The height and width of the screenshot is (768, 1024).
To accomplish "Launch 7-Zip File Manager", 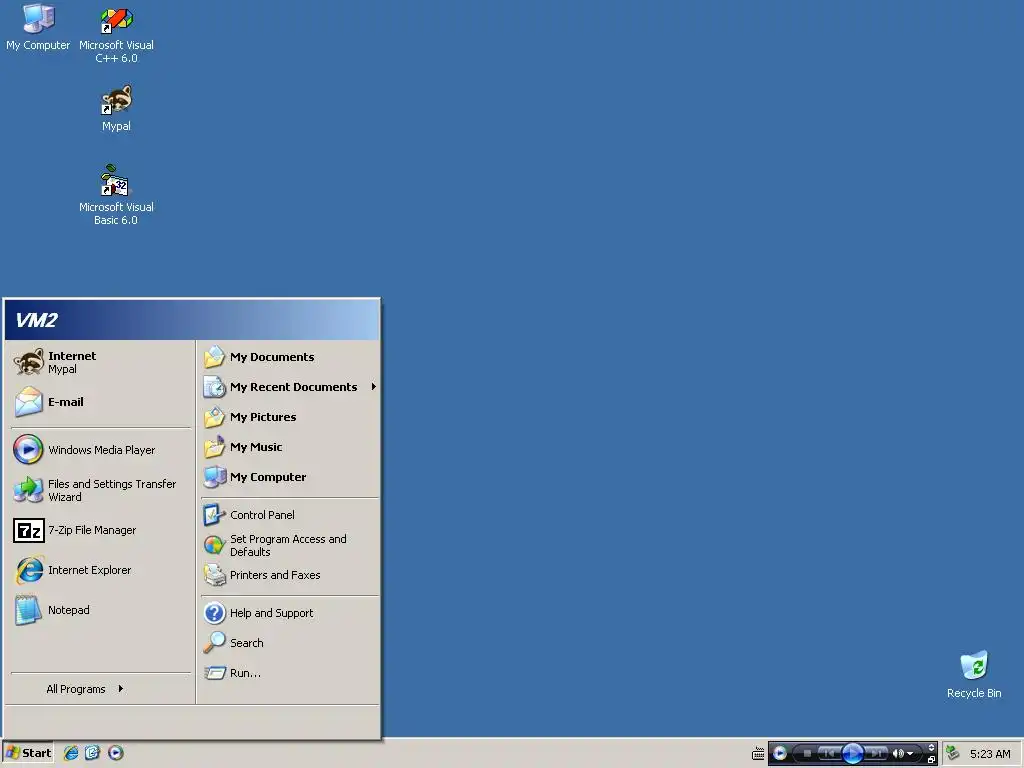I will tap(101, 530).
